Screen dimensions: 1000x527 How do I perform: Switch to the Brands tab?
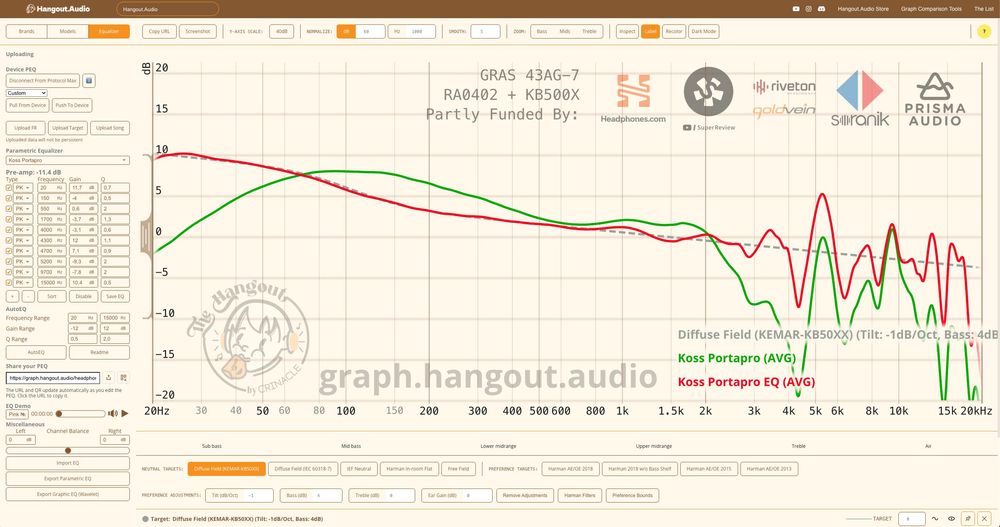(x=26, y=31)
